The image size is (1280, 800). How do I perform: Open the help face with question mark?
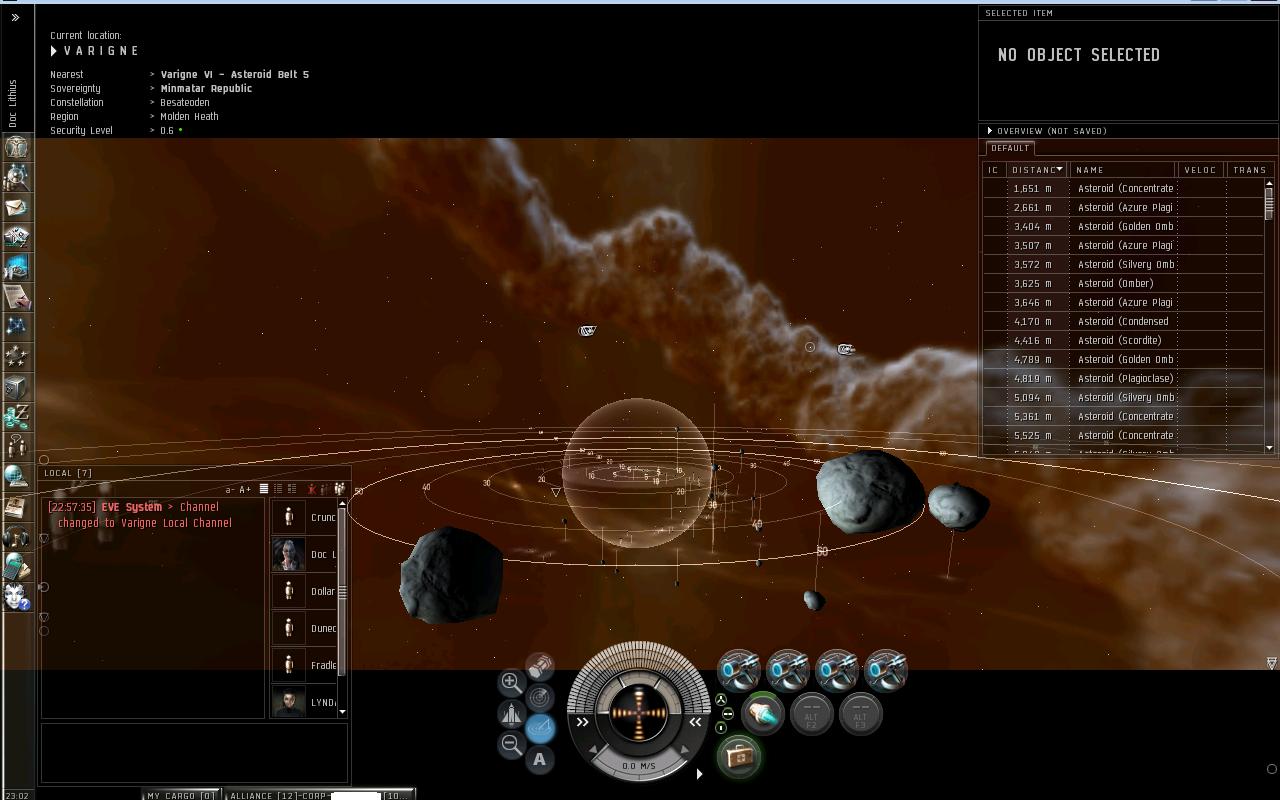pos(16,597)
